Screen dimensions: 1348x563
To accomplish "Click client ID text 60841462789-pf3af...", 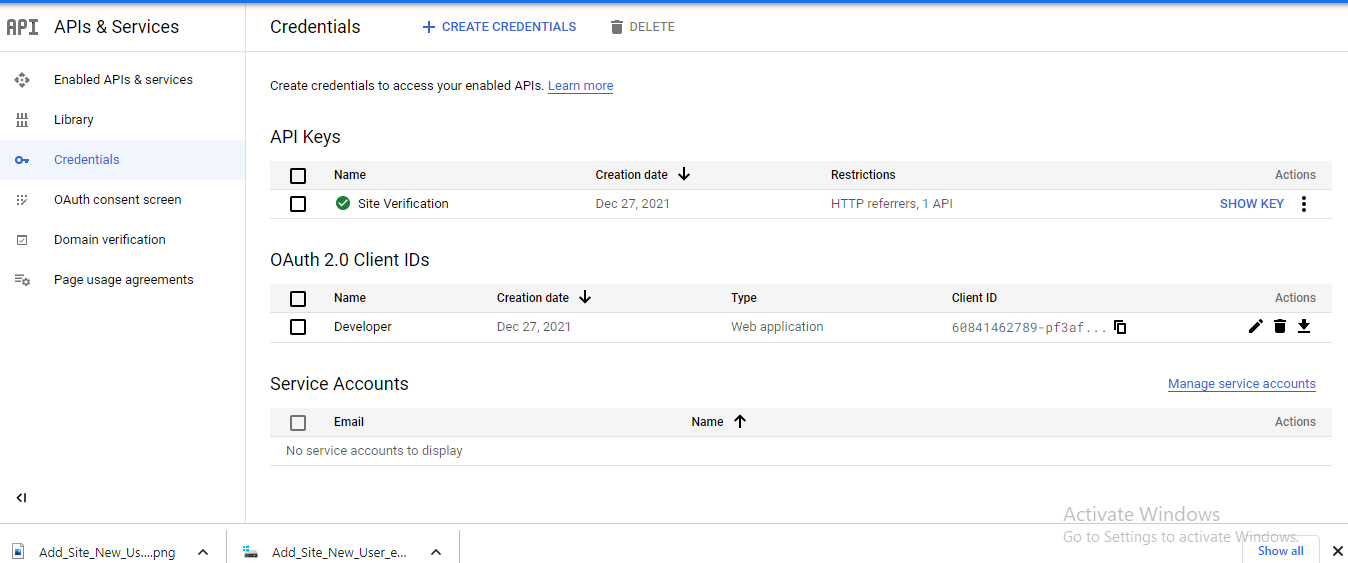I will (1029, 327).
